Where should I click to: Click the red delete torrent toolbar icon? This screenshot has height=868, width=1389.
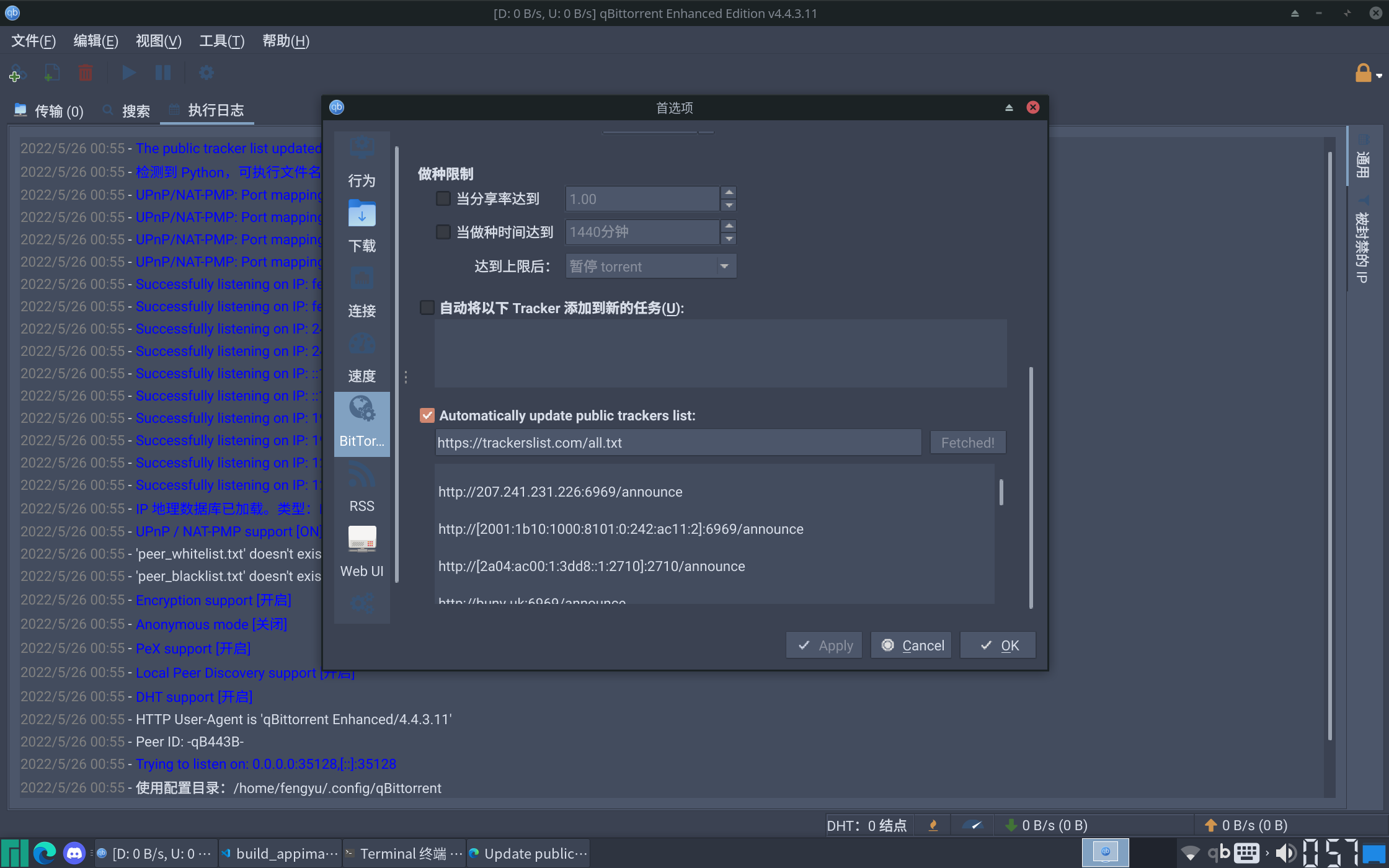(85, 73)
